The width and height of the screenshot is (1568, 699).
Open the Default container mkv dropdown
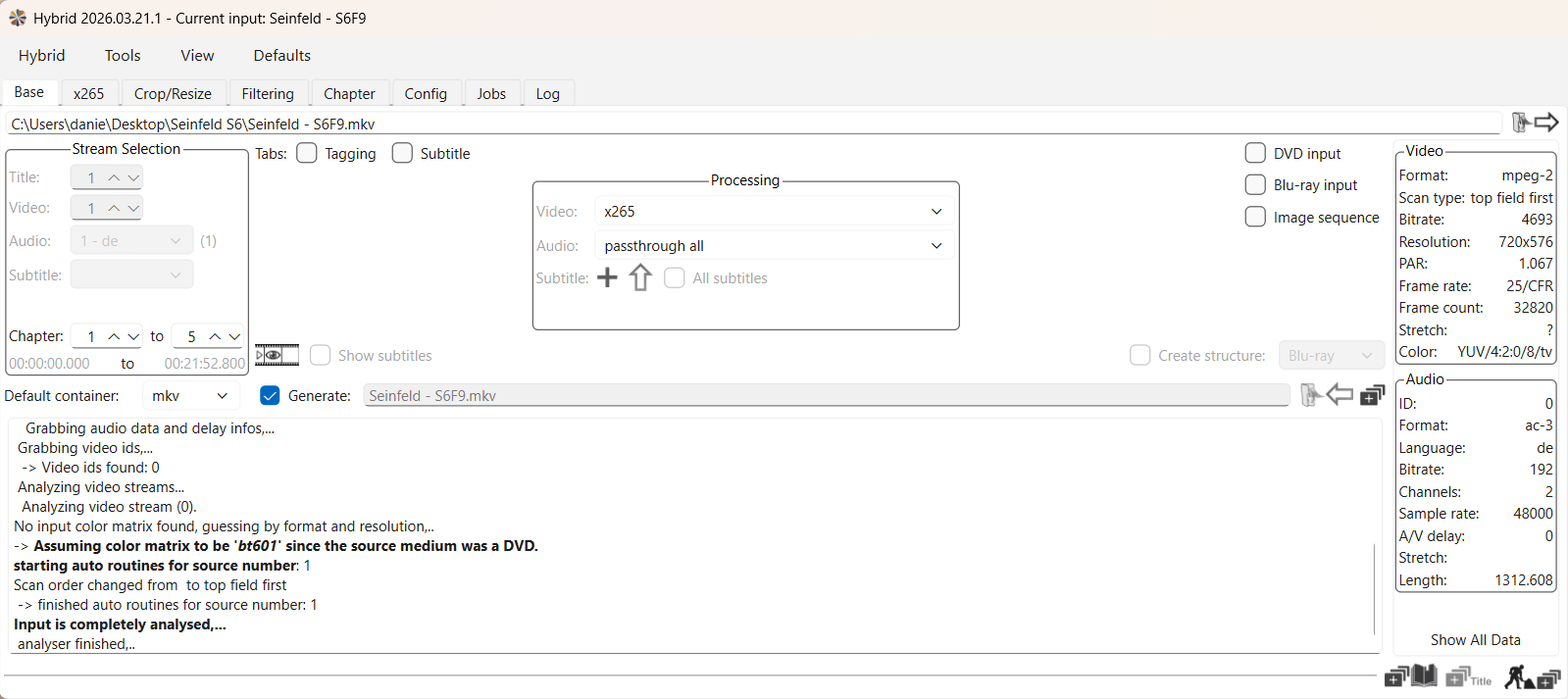[190, 395]
